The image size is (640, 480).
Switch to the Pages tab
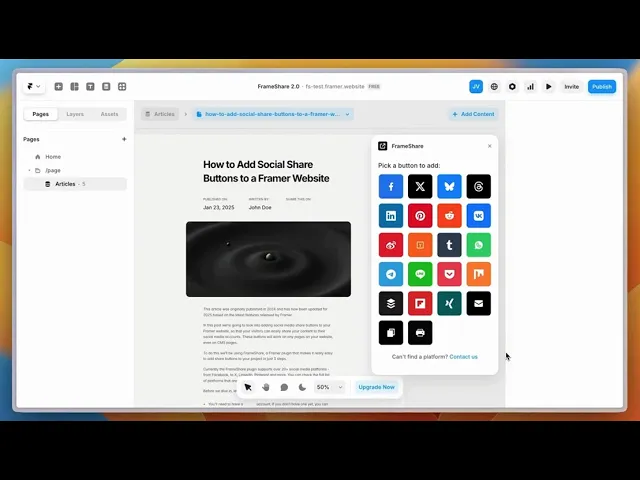(41, 114)
